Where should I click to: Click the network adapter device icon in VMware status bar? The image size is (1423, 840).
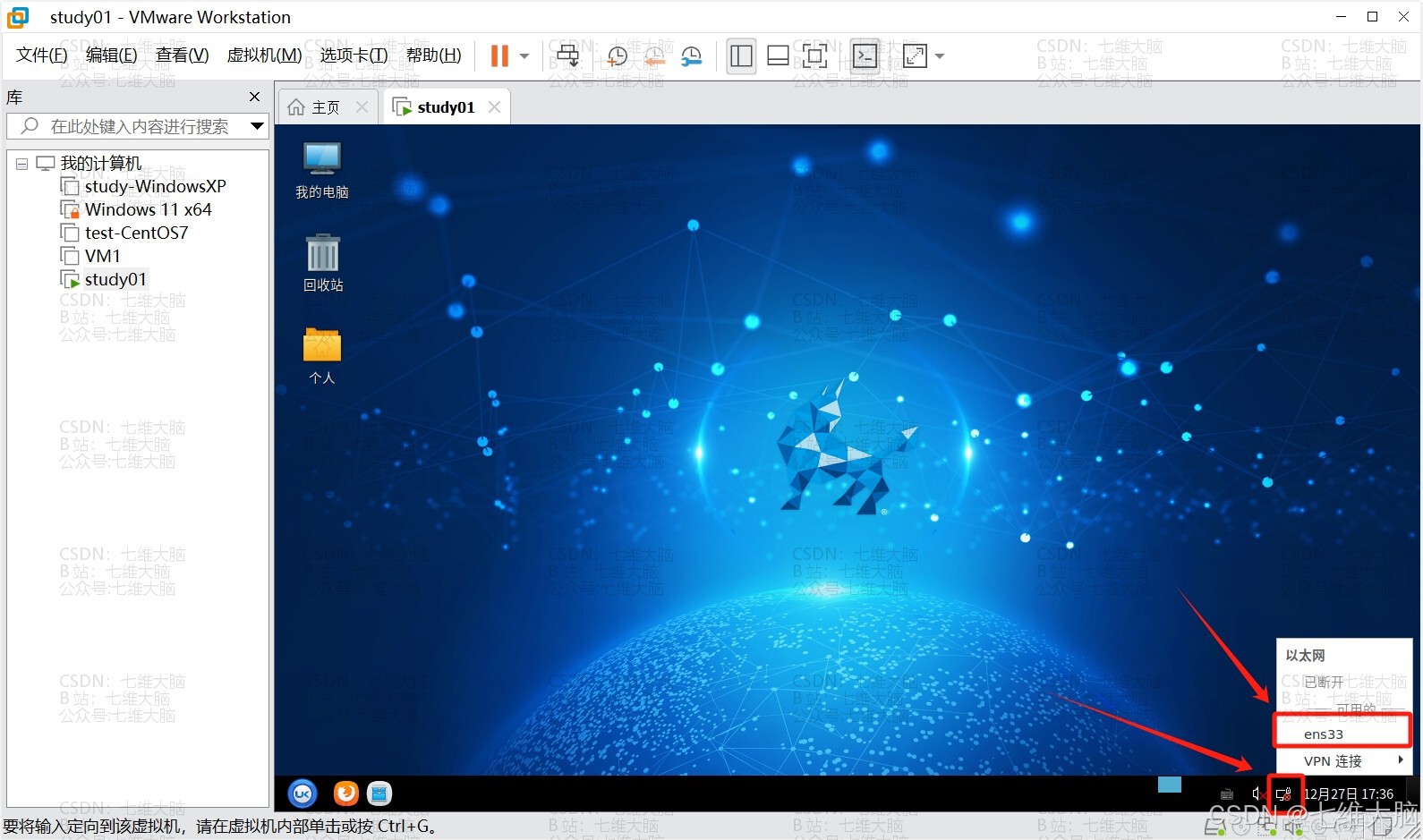[x=1268, y=827]
